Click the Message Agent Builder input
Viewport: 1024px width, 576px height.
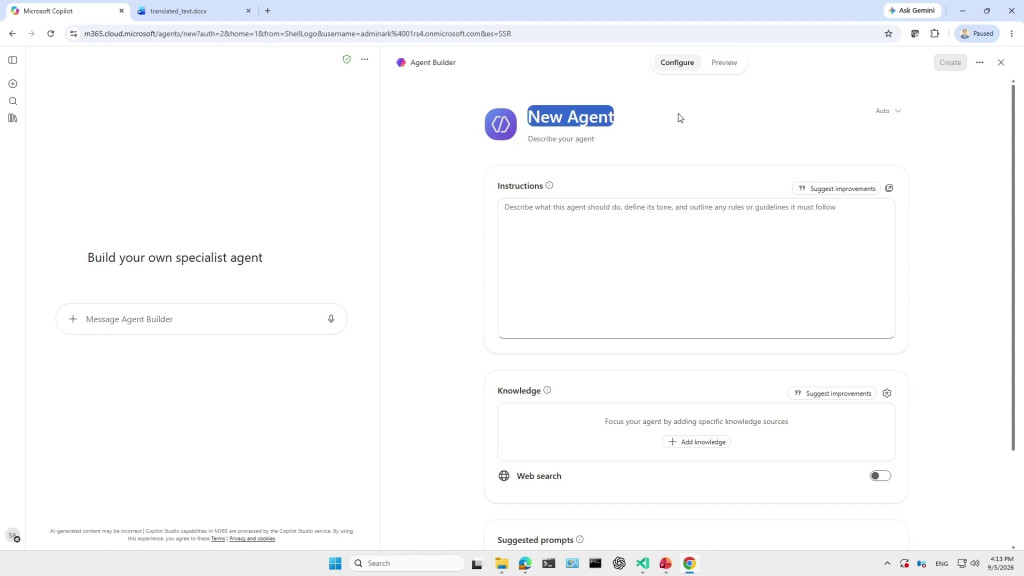tap(202, 319)
